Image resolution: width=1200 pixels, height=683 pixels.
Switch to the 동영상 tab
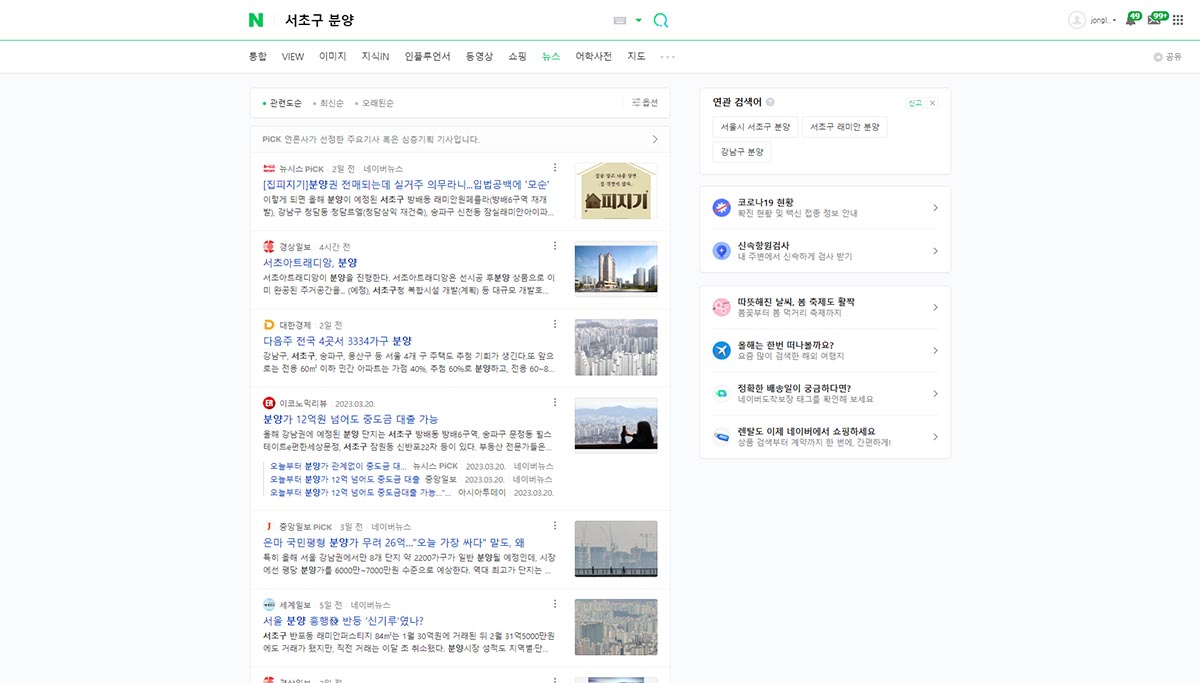tap(479, 57)
